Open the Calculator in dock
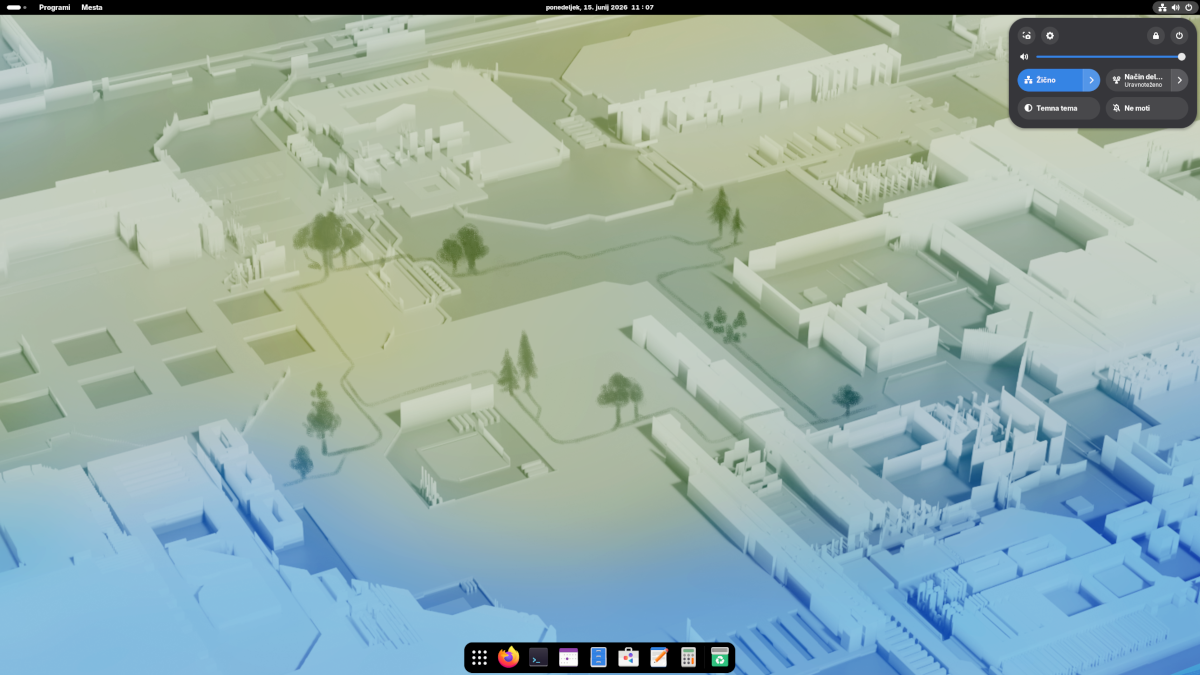The image size is (1200, 675). coord(689,657)
